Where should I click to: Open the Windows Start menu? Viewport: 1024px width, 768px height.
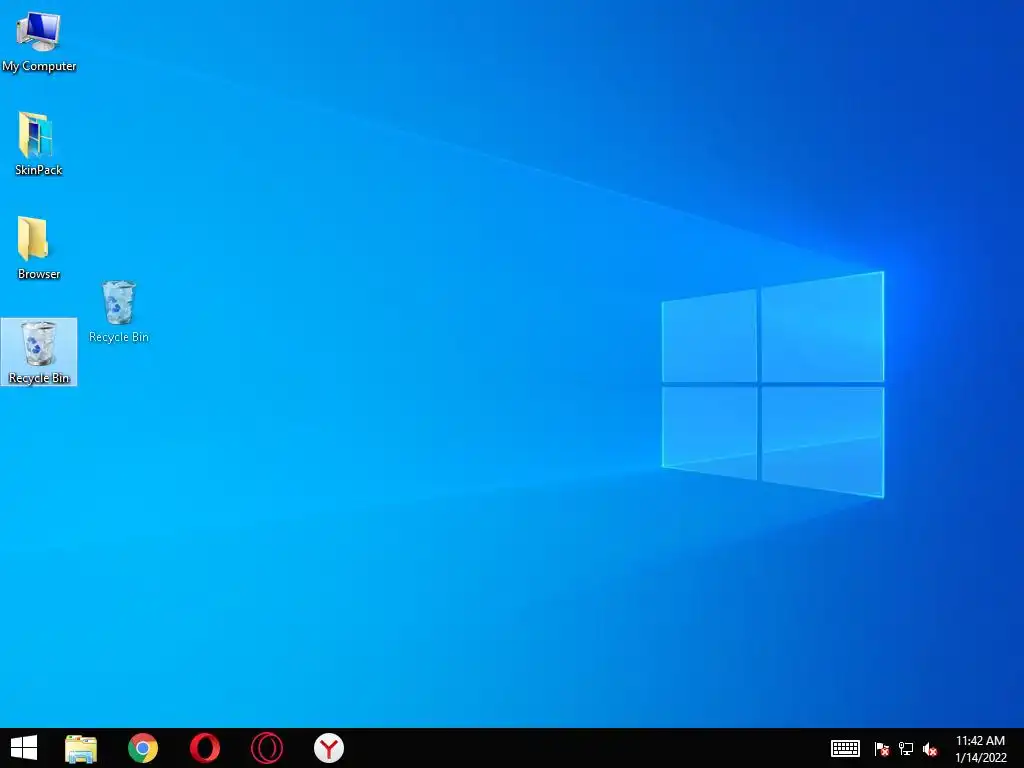[x=24, y=748]
